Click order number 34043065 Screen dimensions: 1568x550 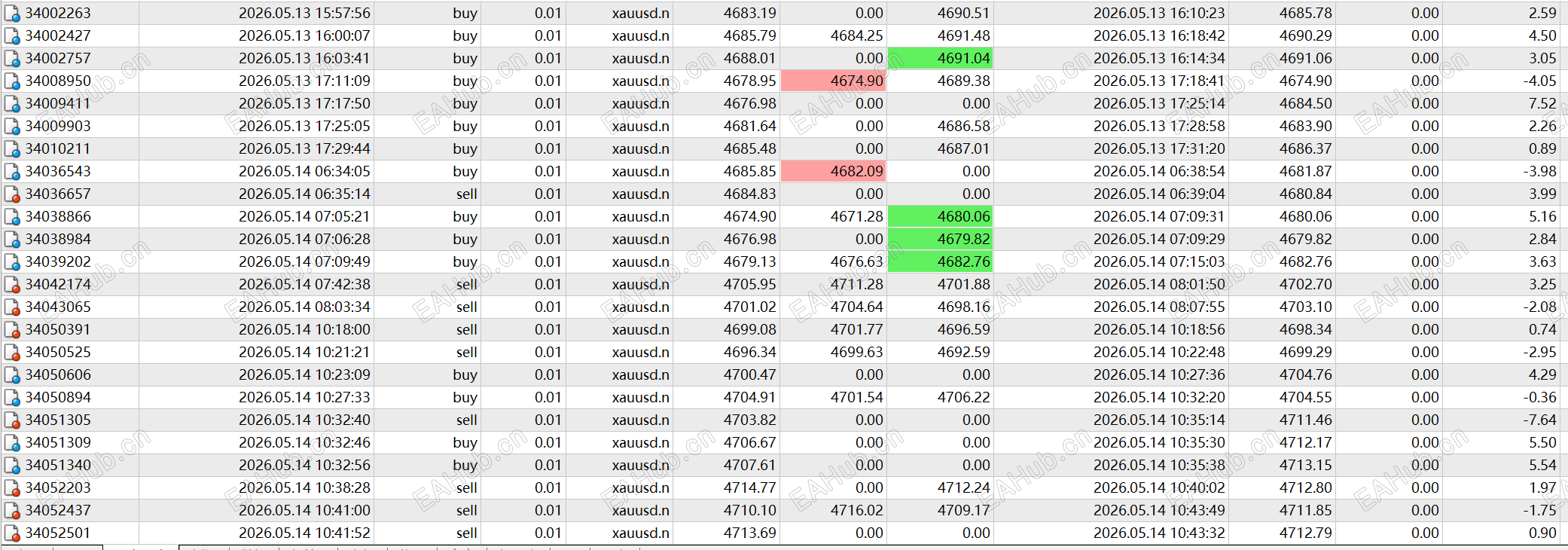click(x=58, y=307)
